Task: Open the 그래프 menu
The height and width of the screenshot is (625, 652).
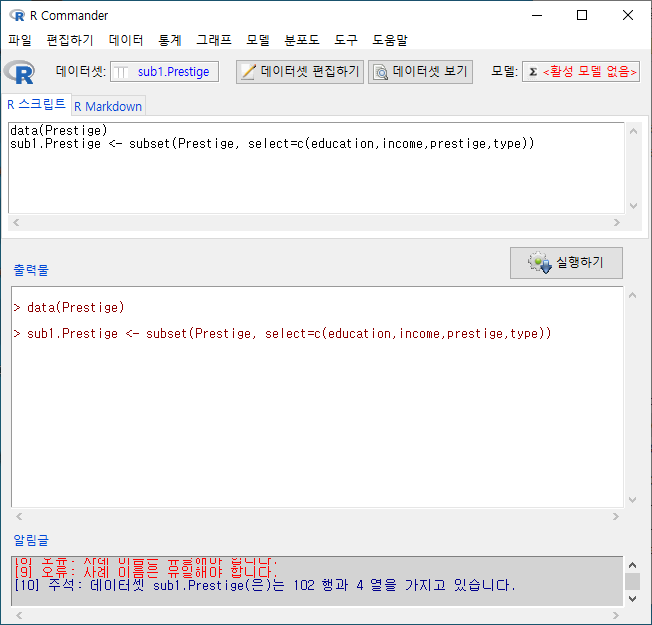Action: [x=214, y=40]
